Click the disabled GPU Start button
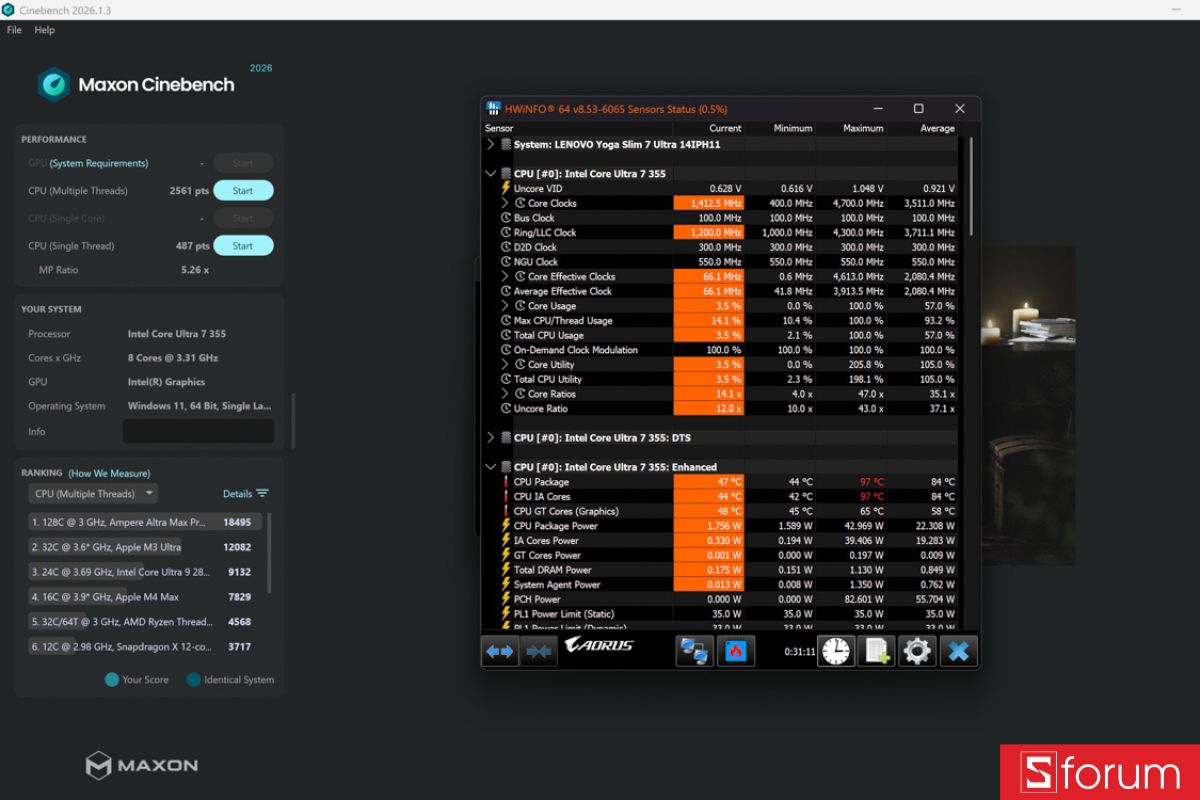This screenshot has height=800, width=1200. tap(243, 163)
